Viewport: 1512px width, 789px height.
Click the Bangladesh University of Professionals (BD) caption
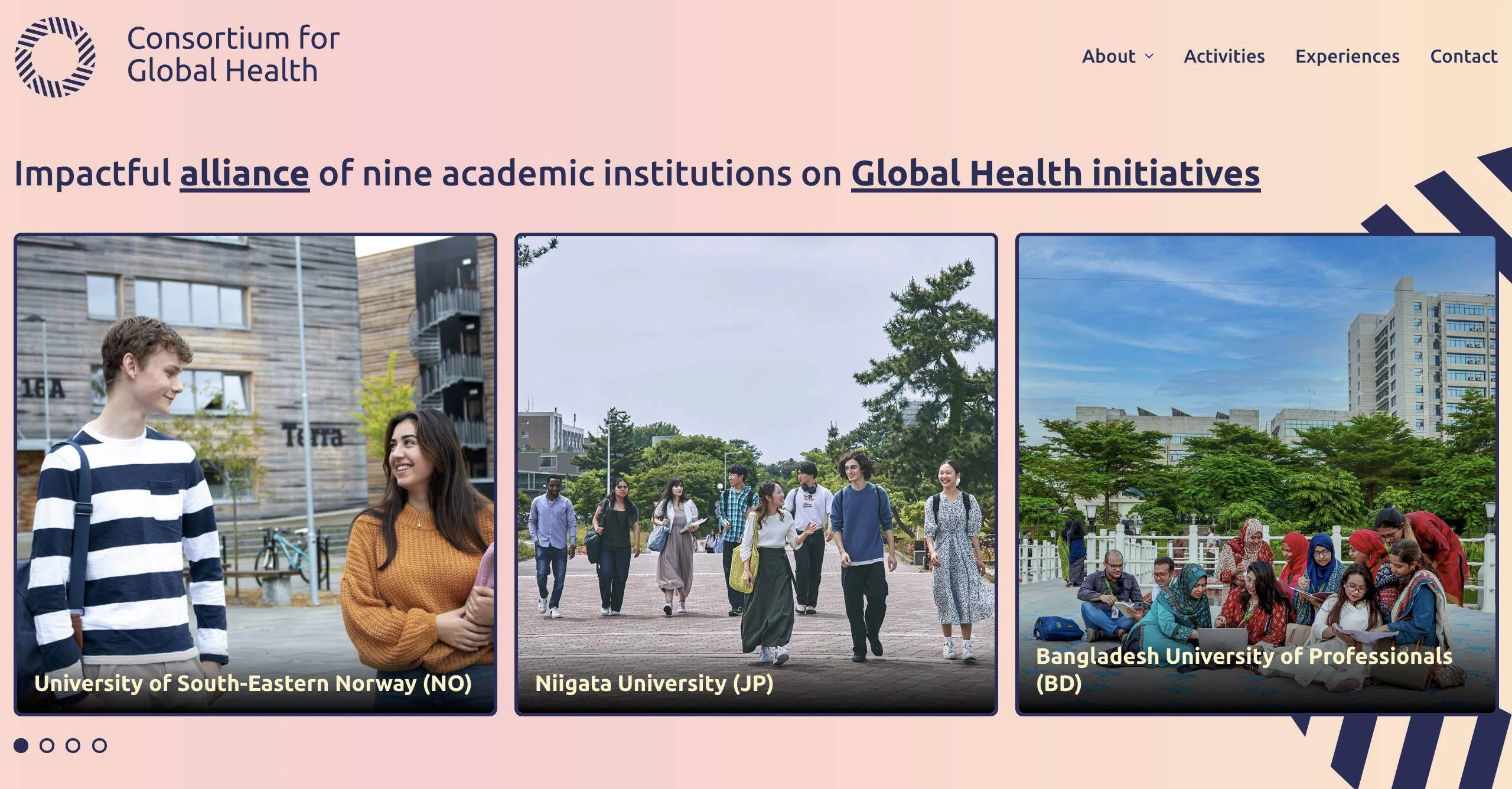(1244, 670)
